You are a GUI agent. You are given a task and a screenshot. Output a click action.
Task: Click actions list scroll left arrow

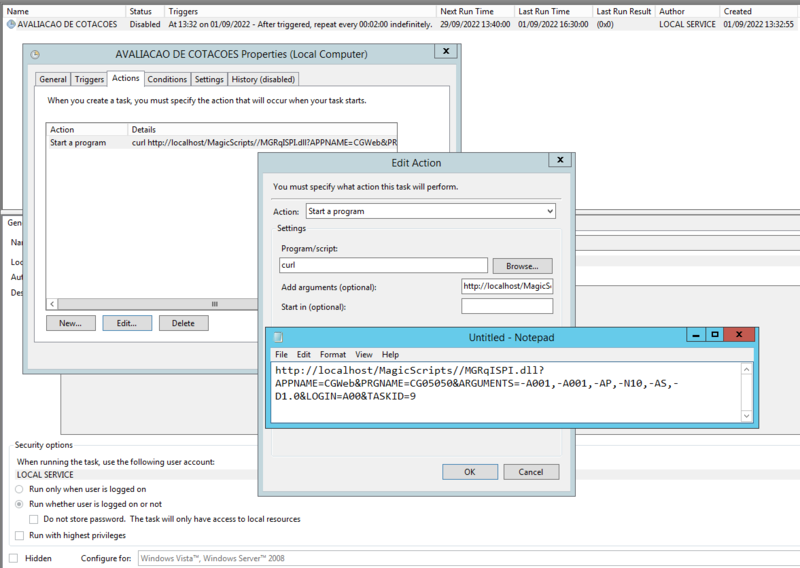52,304
